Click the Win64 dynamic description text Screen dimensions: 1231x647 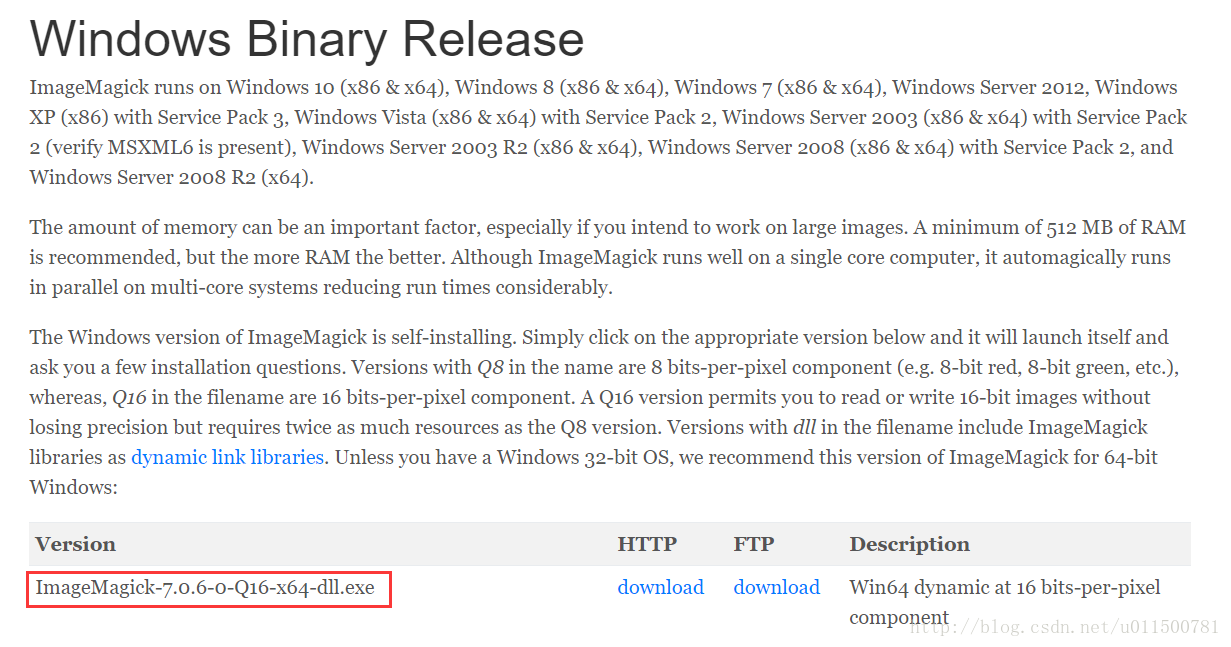tap(1005, 602)
